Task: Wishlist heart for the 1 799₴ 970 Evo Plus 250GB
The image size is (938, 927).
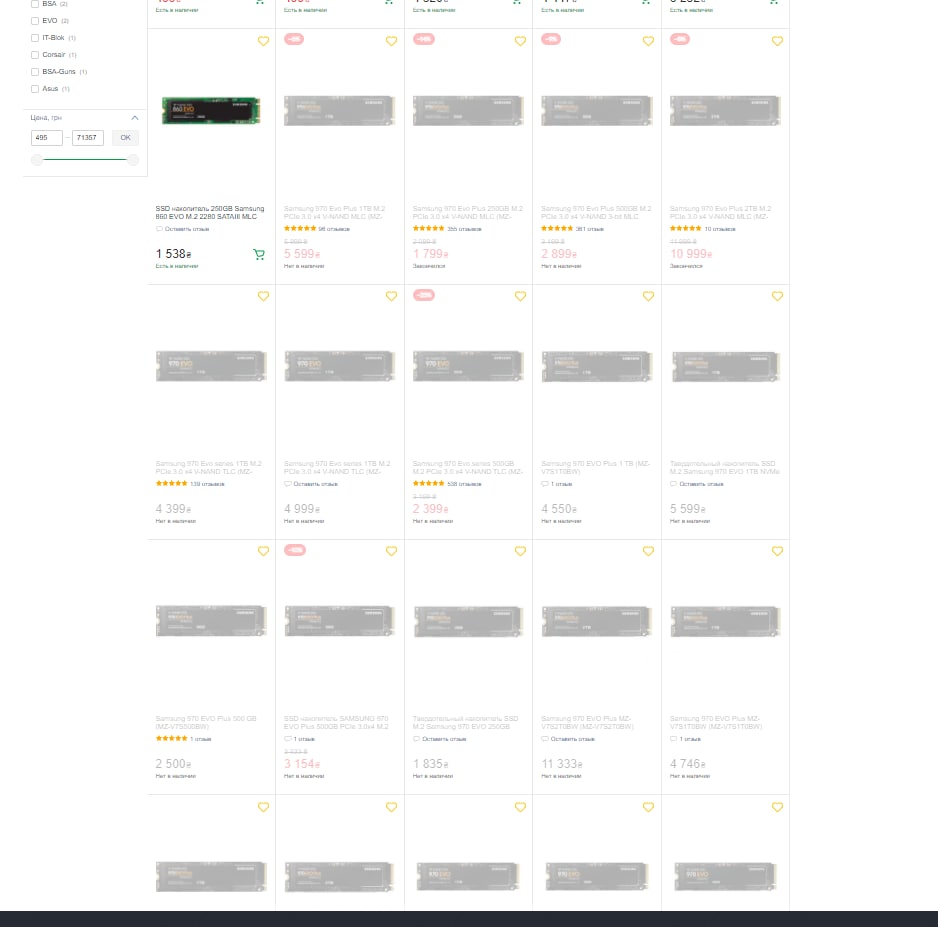Action: 520,41
